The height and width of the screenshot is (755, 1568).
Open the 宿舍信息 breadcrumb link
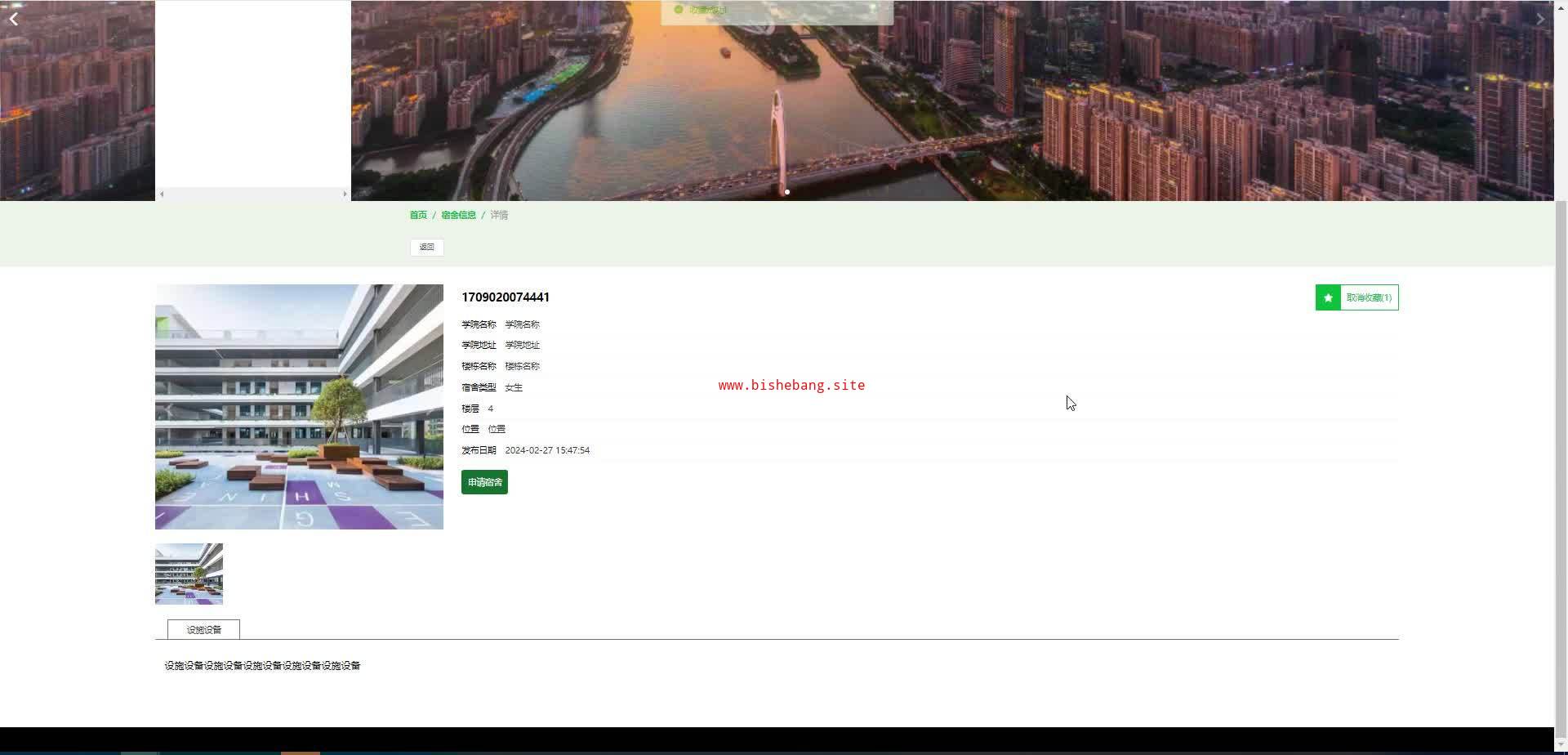pyautogui.click(x=458, y=215)
